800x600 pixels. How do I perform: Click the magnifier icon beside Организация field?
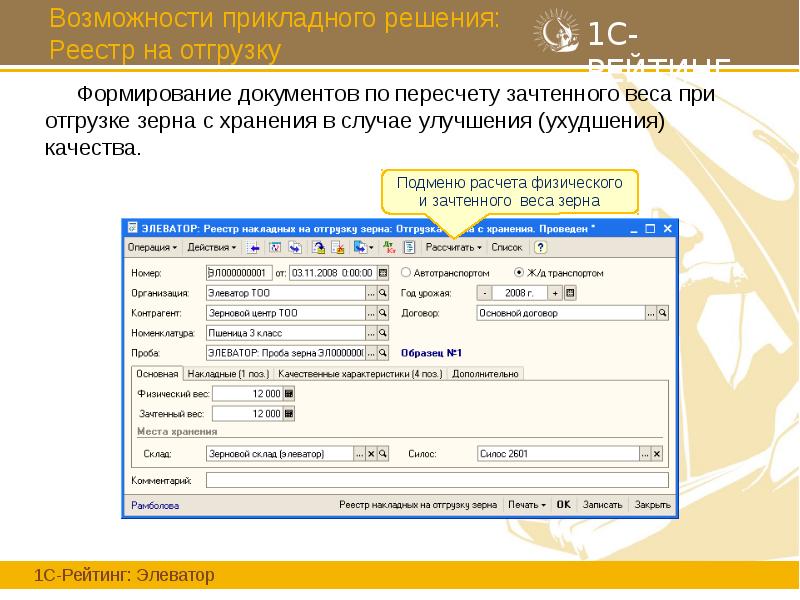382,290
